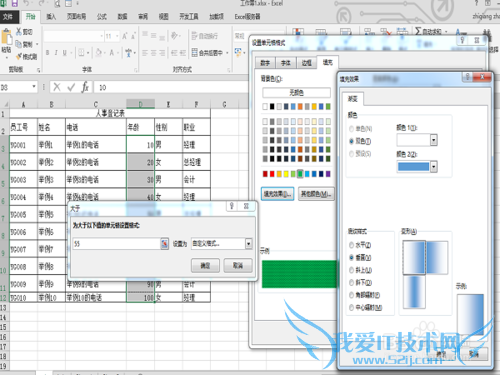Click the 其他颜色 More Colors button
The height and width of the screenshot is (375, 500).
316,194
